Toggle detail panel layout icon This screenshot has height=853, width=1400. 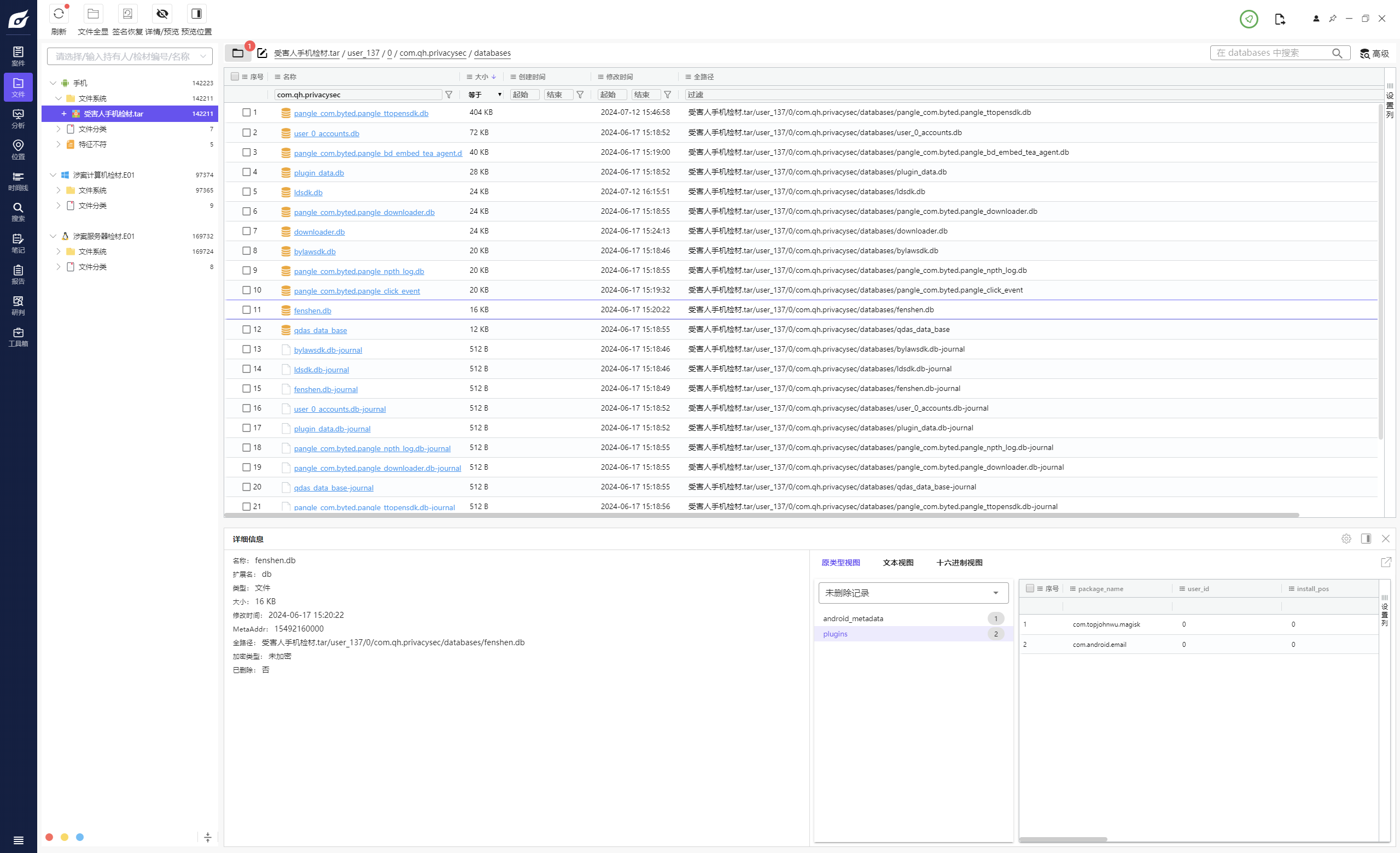[1366, 539]
